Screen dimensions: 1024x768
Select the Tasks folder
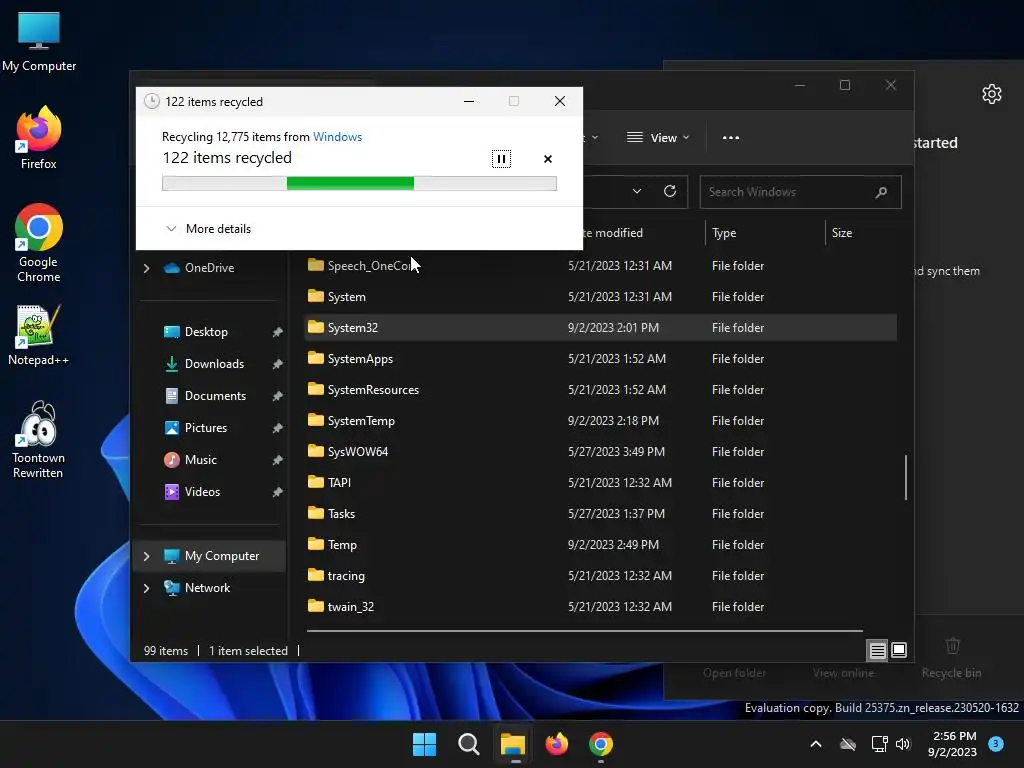[600, 513]
